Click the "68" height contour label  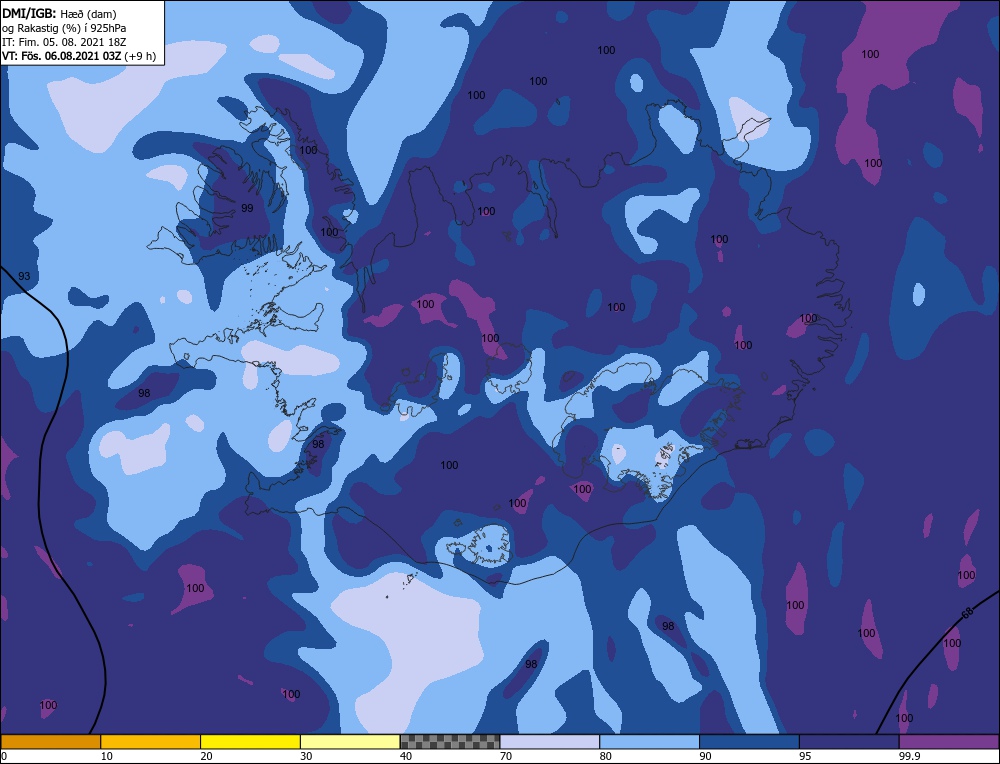point(967,613)
